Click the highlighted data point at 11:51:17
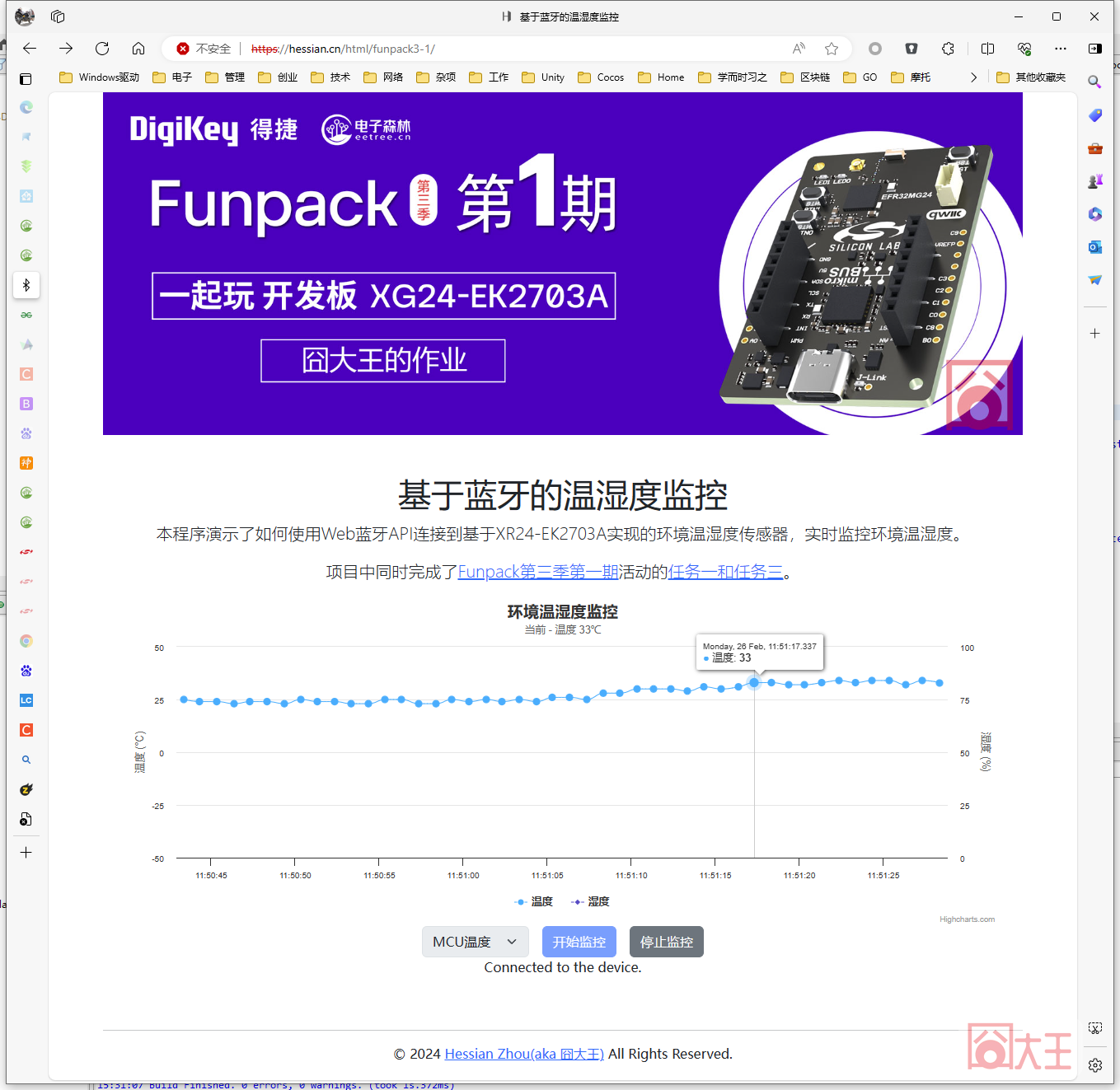This screenshot has height=1090, width=1120. point(754,682)
